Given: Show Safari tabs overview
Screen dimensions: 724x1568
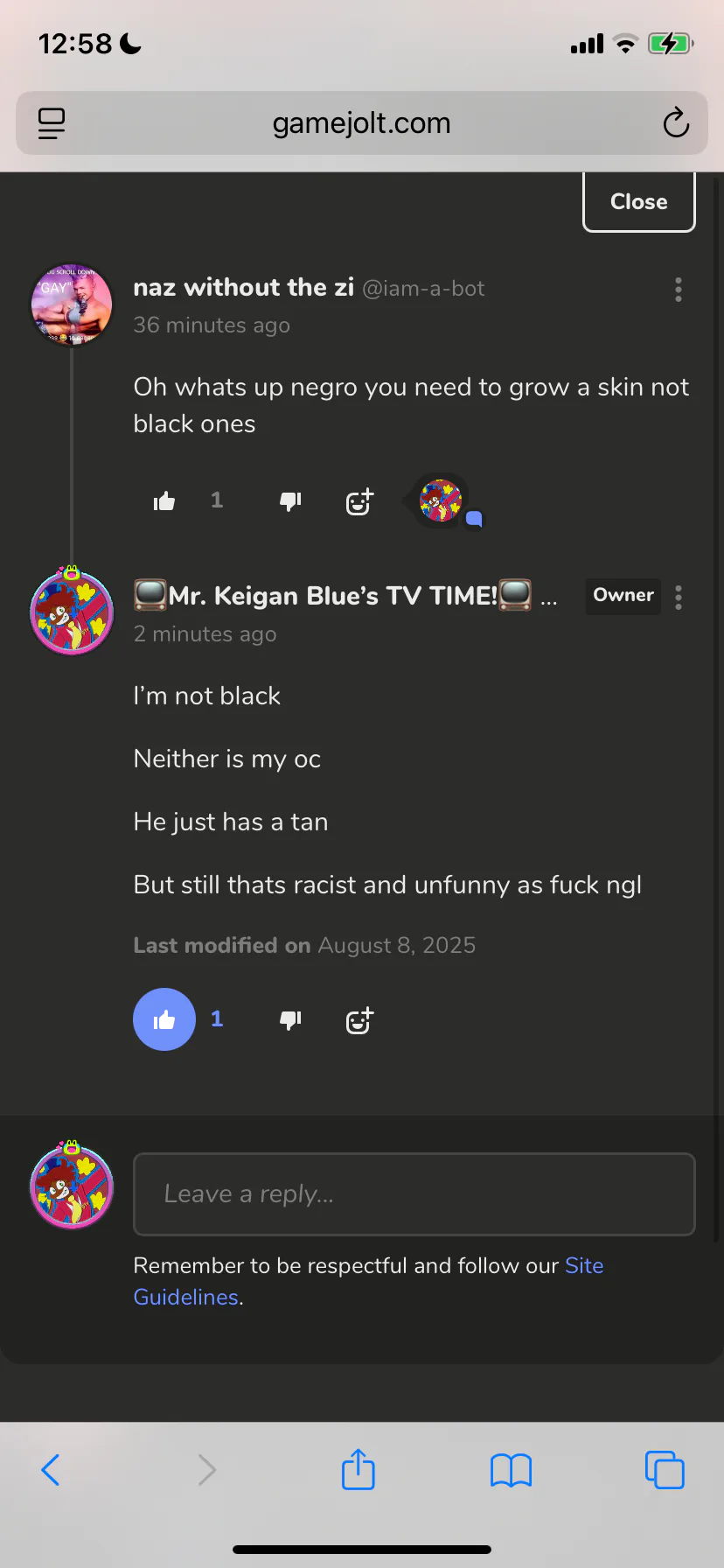Looking at the screenshot, I should point(665,1470).
